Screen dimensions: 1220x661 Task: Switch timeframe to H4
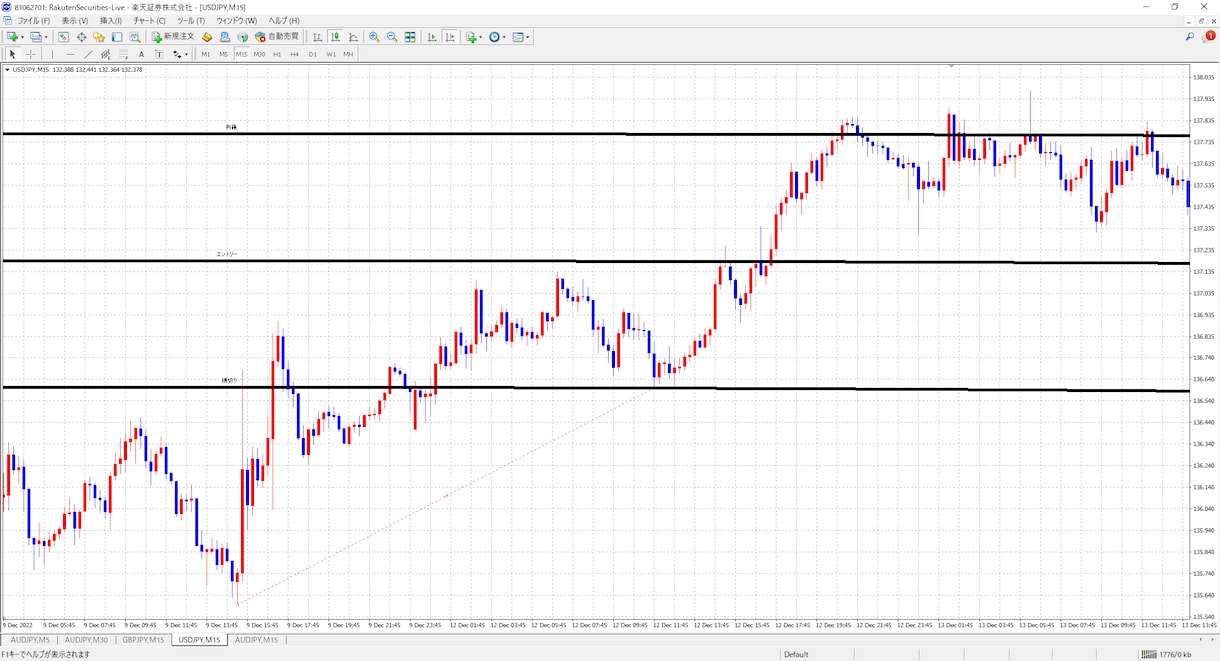click(295, 54)
